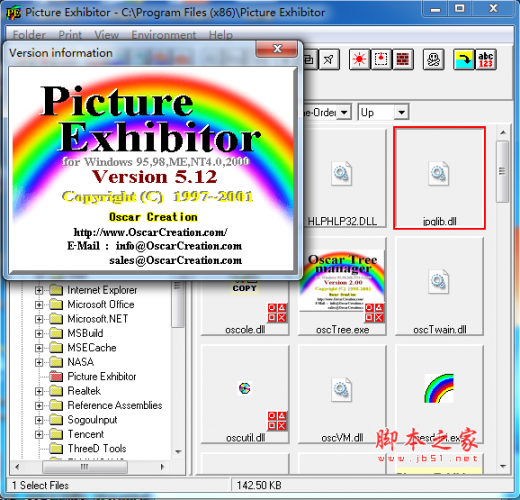Click the red brick wall icon
This screenshot has height=500, width=520.
point(403,60)
